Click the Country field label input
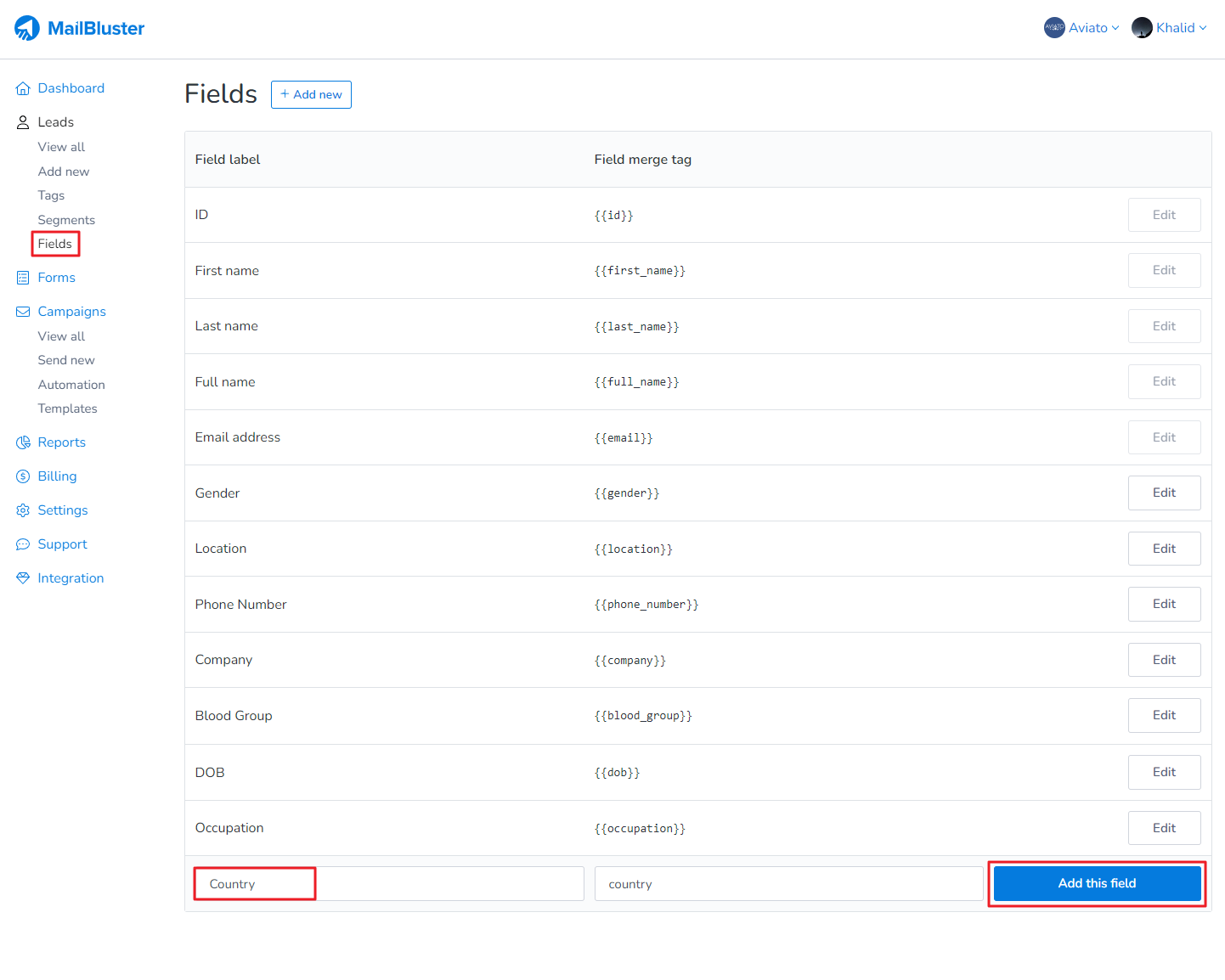 pos(388,884)
